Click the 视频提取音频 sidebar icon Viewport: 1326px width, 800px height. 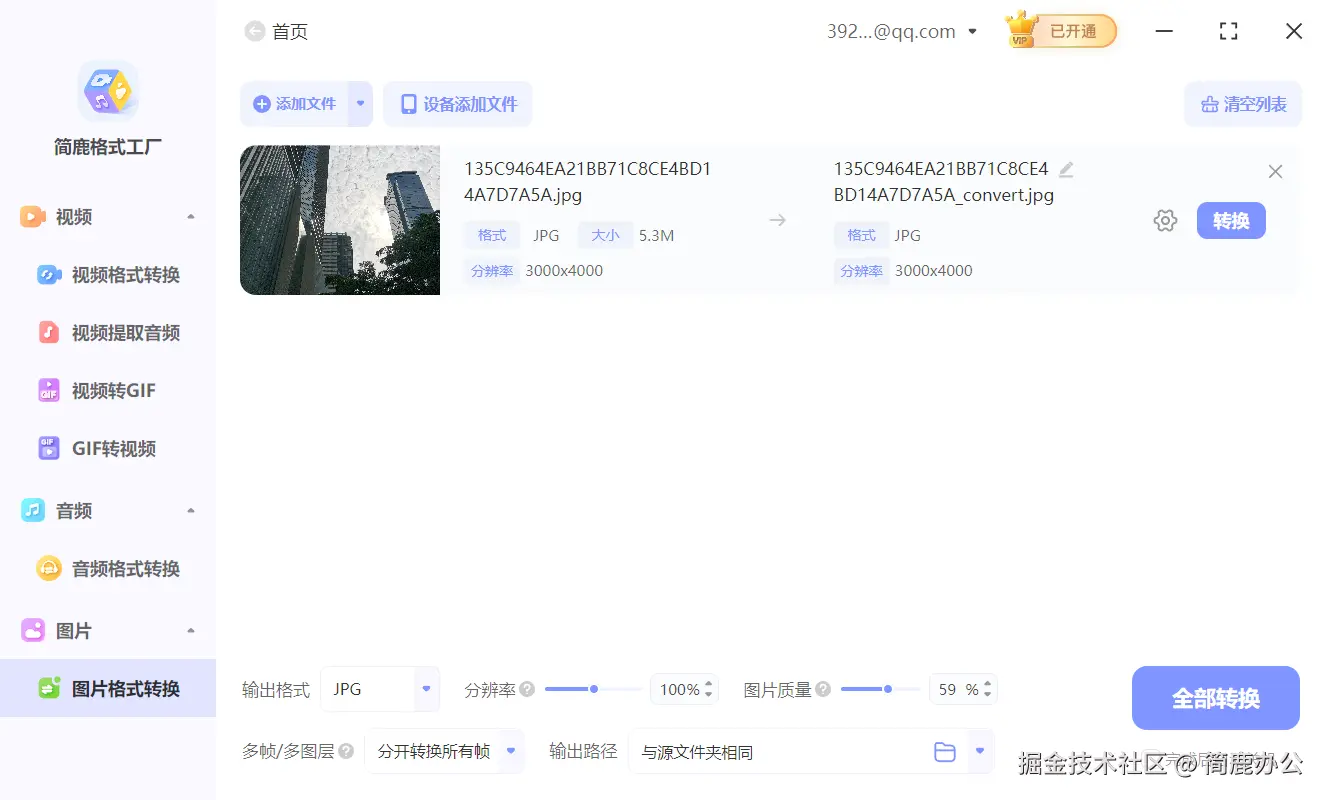tap(49, 333)
